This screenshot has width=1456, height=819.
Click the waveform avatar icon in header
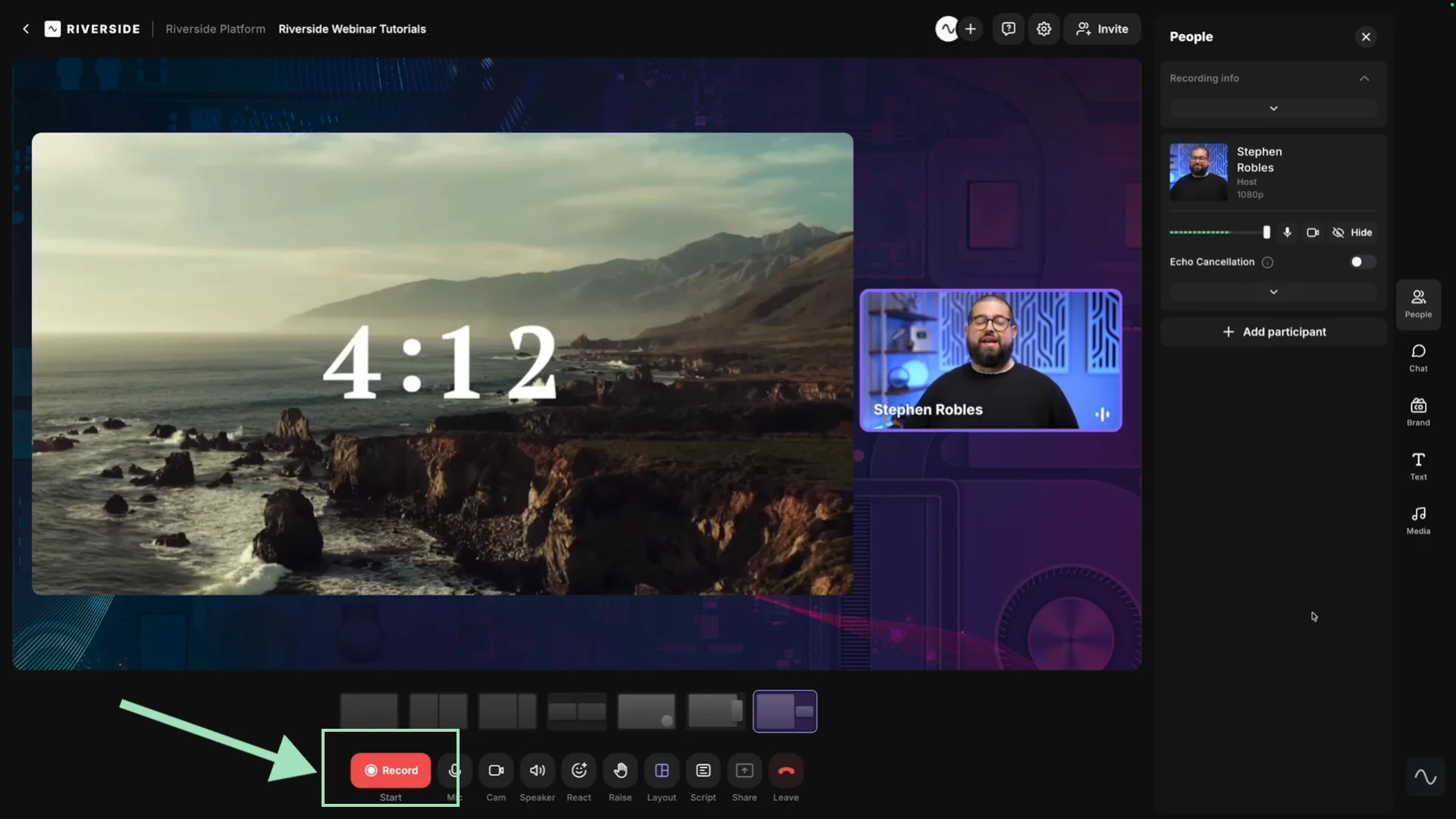tap(947, 29)
